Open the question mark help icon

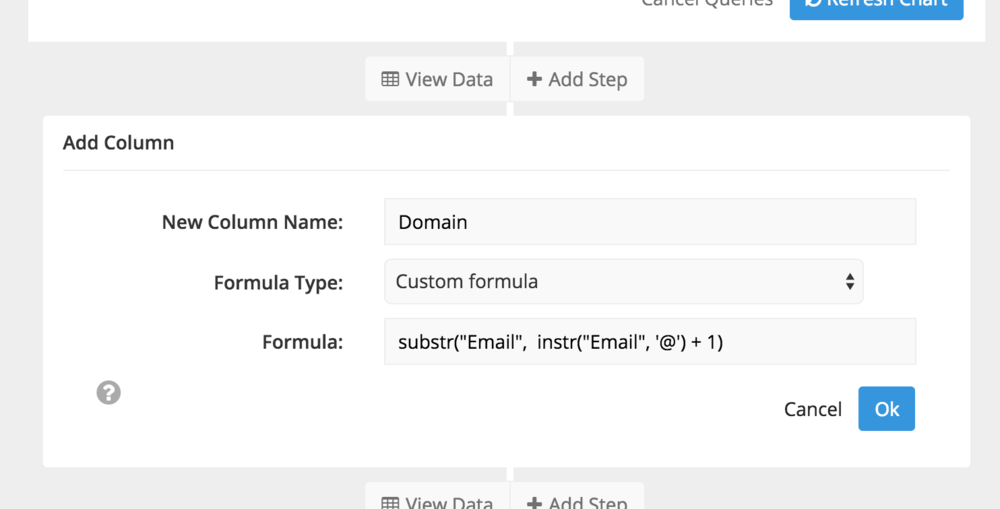click(x=108, y=392)
